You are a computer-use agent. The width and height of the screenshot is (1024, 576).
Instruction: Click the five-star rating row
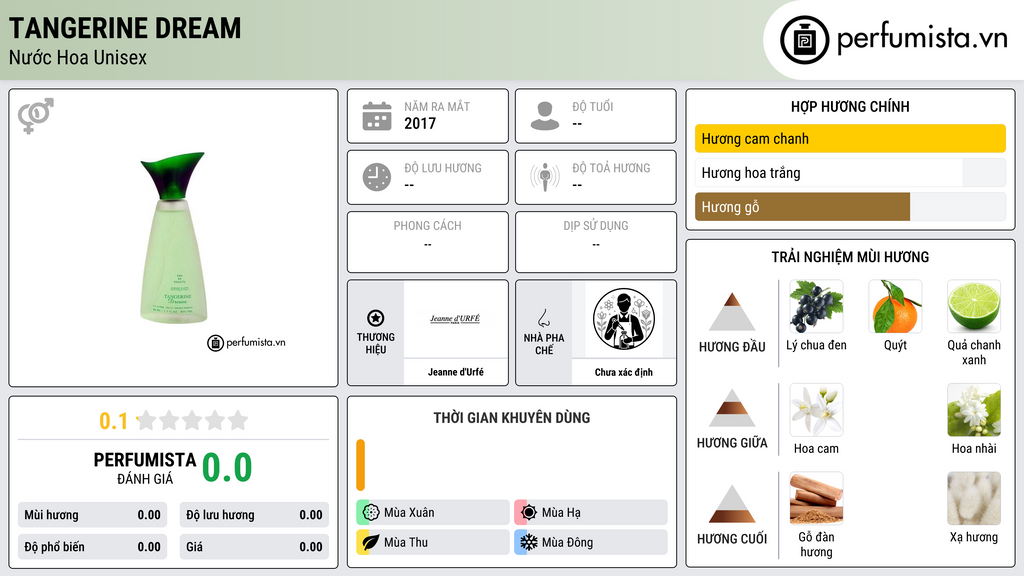coord(192,420)
